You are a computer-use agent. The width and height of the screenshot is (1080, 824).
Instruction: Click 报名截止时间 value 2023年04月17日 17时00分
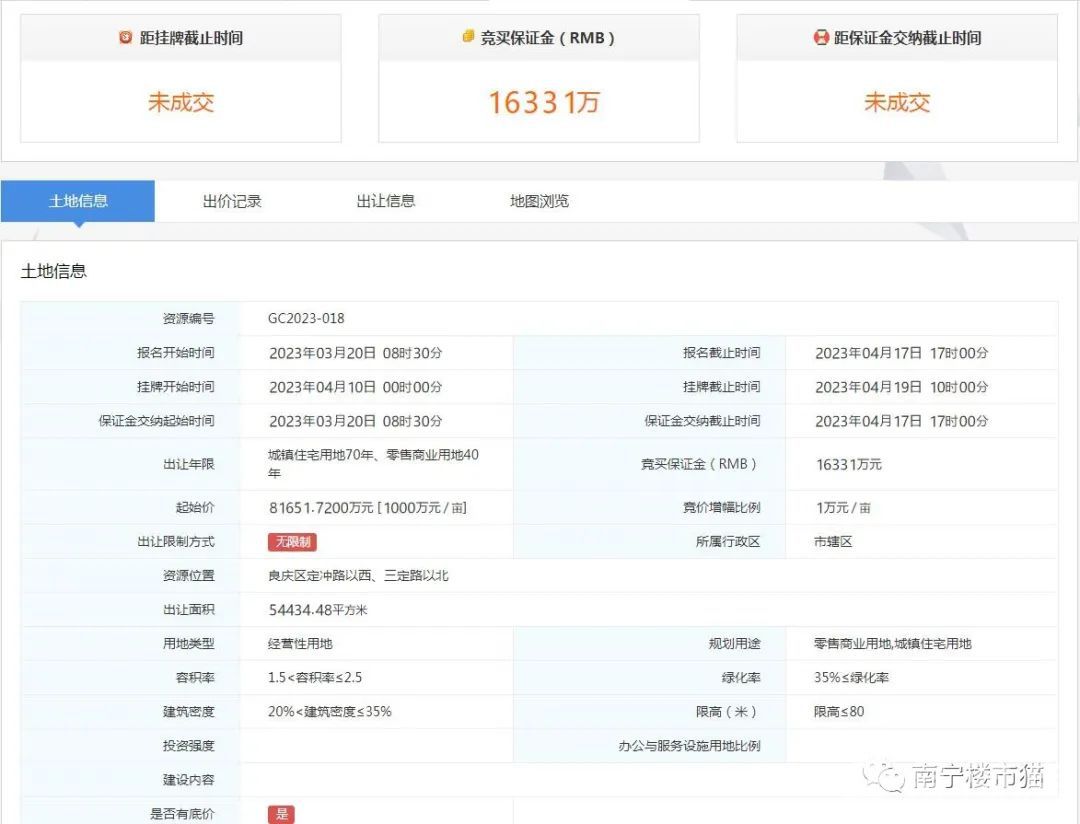coord(902,353)
